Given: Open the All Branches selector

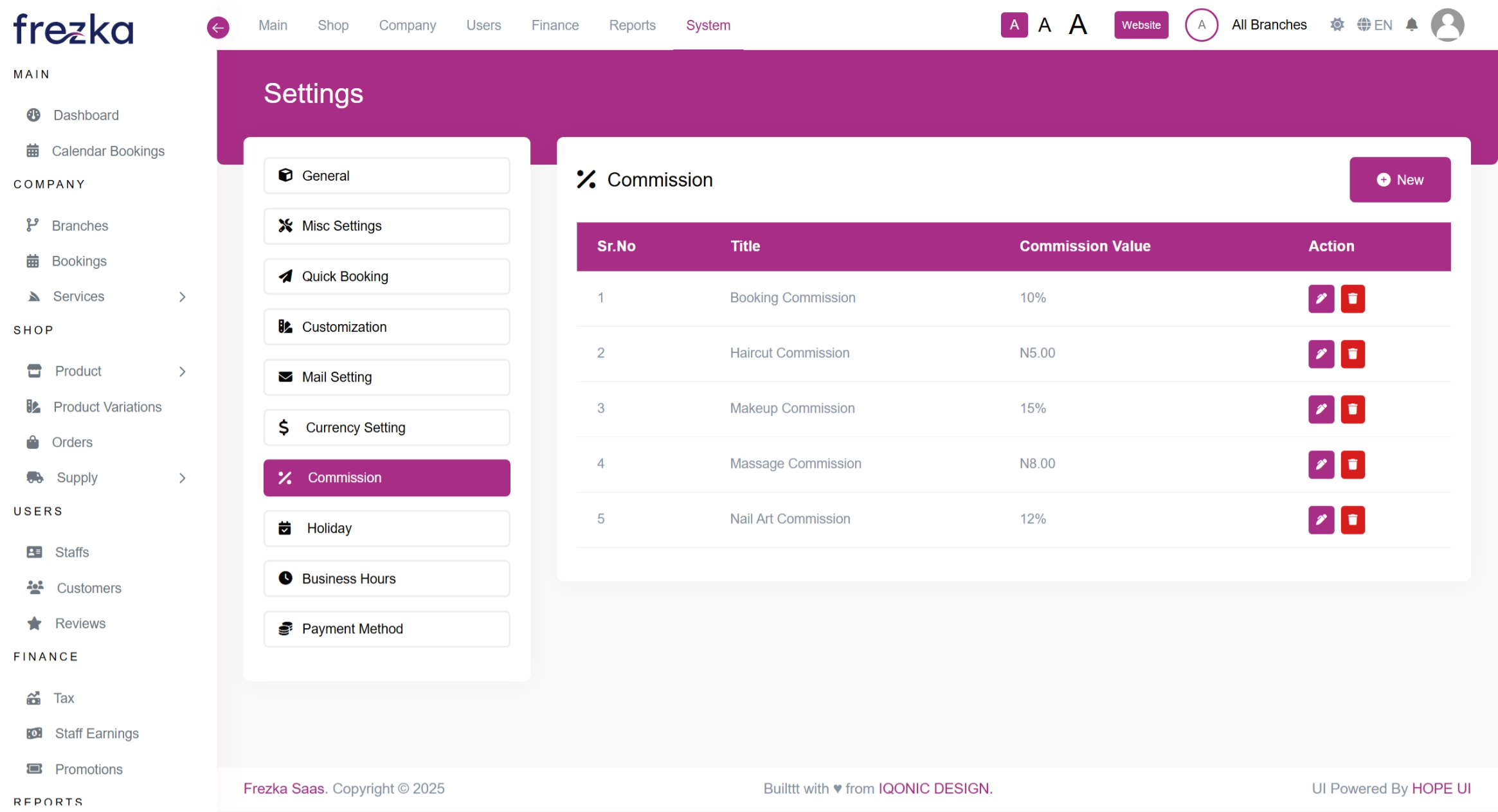Looking at the screenshot, I should [1268, 25].
